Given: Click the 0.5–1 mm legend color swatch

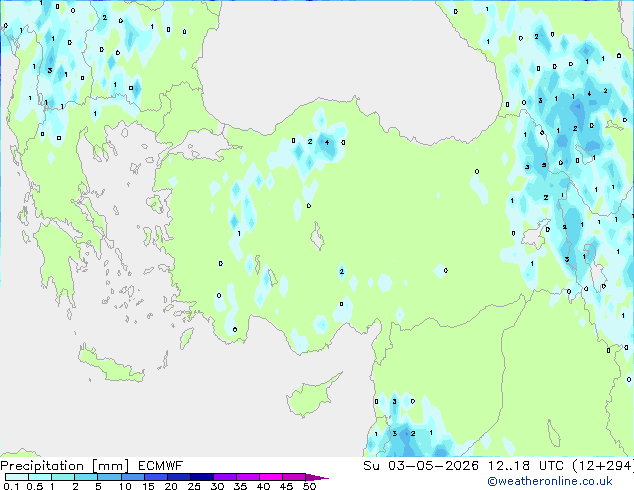Looking at the screenshot, I should click(x=40, y=477).
